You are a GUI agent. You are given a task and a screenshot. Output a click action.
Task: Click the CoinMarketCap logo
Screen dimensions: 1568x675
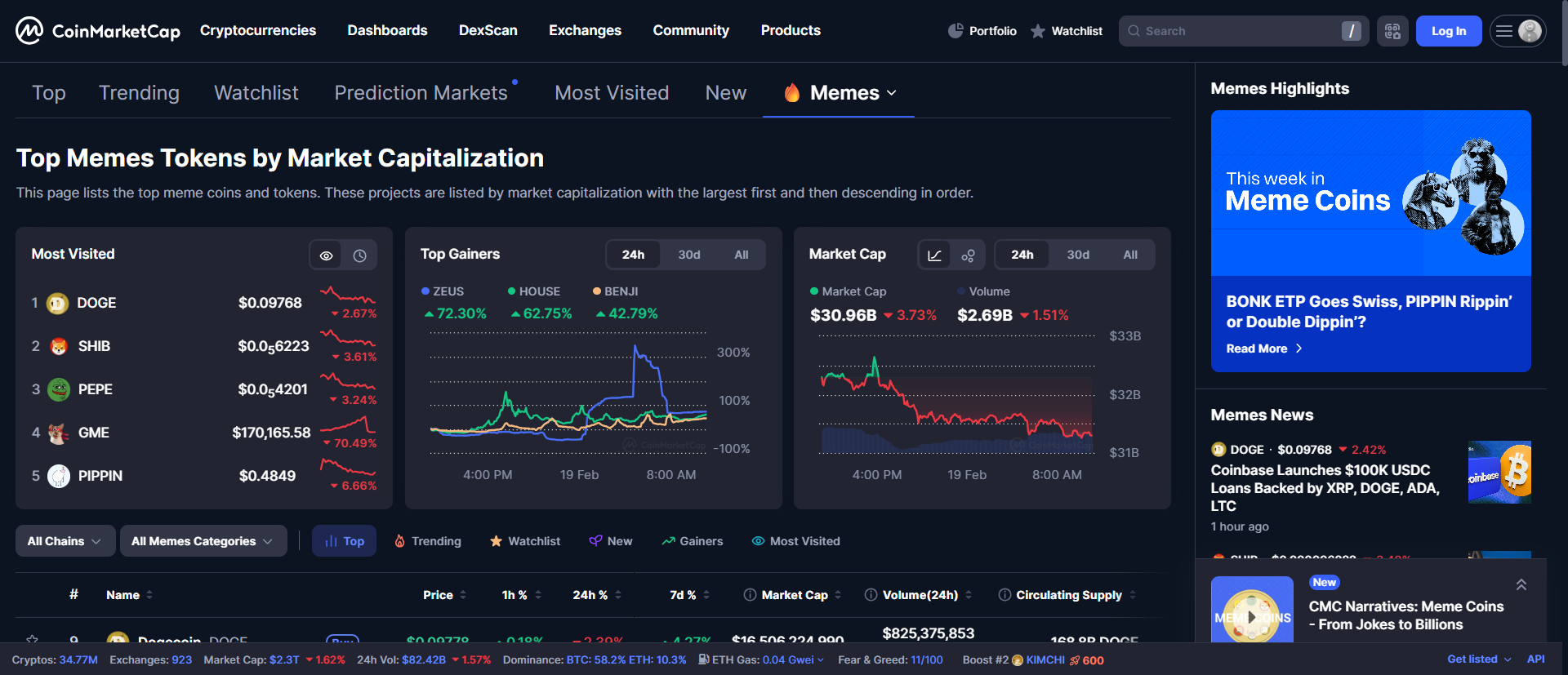(x=98, y=31)
